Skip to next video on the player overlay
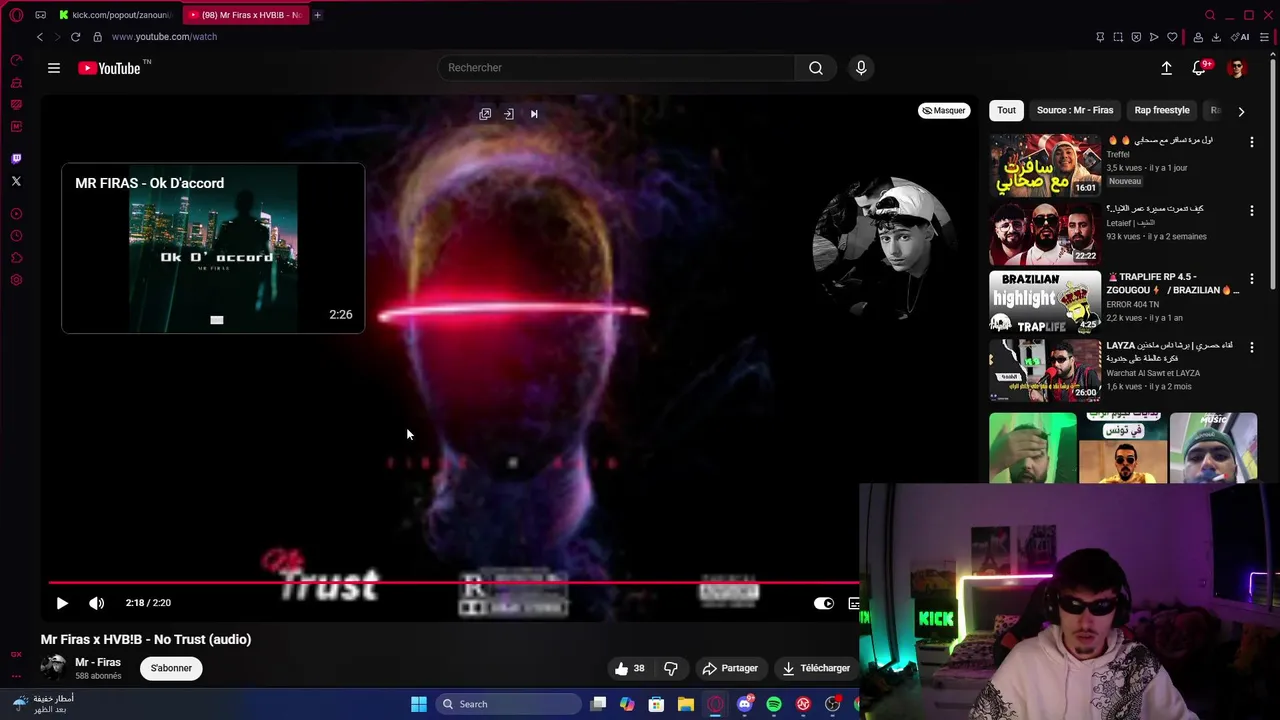This screenshot has width=1280, height=720. tap(534, 114)
